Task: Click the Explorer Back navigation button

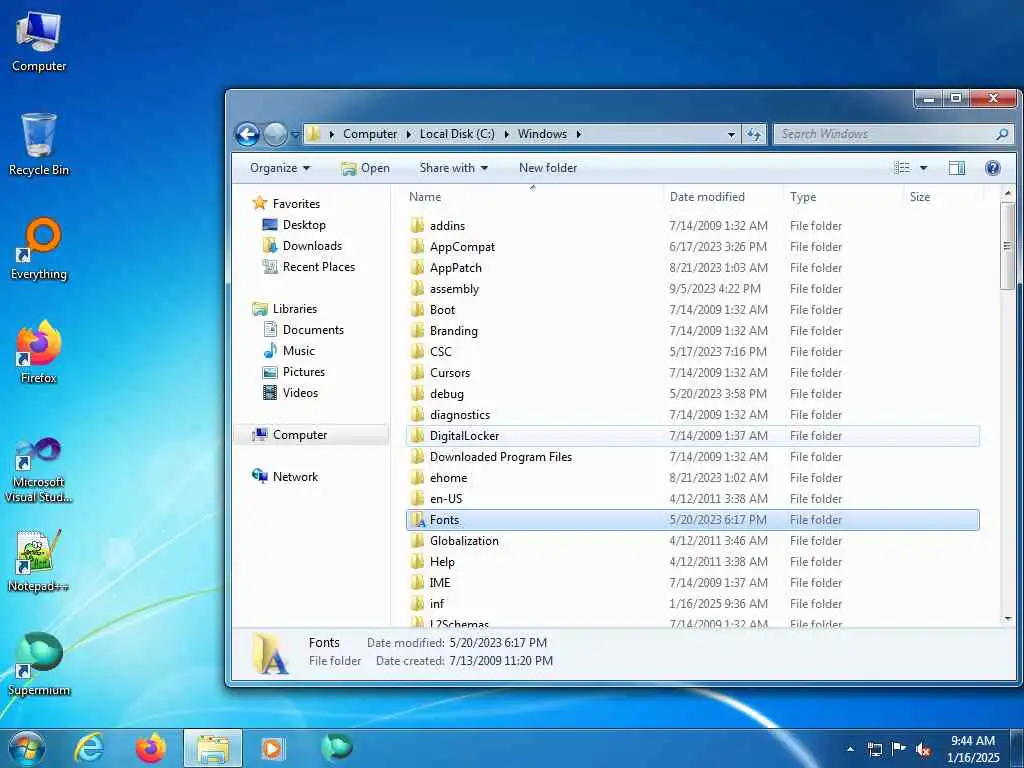Action: [x=248, y=135]
